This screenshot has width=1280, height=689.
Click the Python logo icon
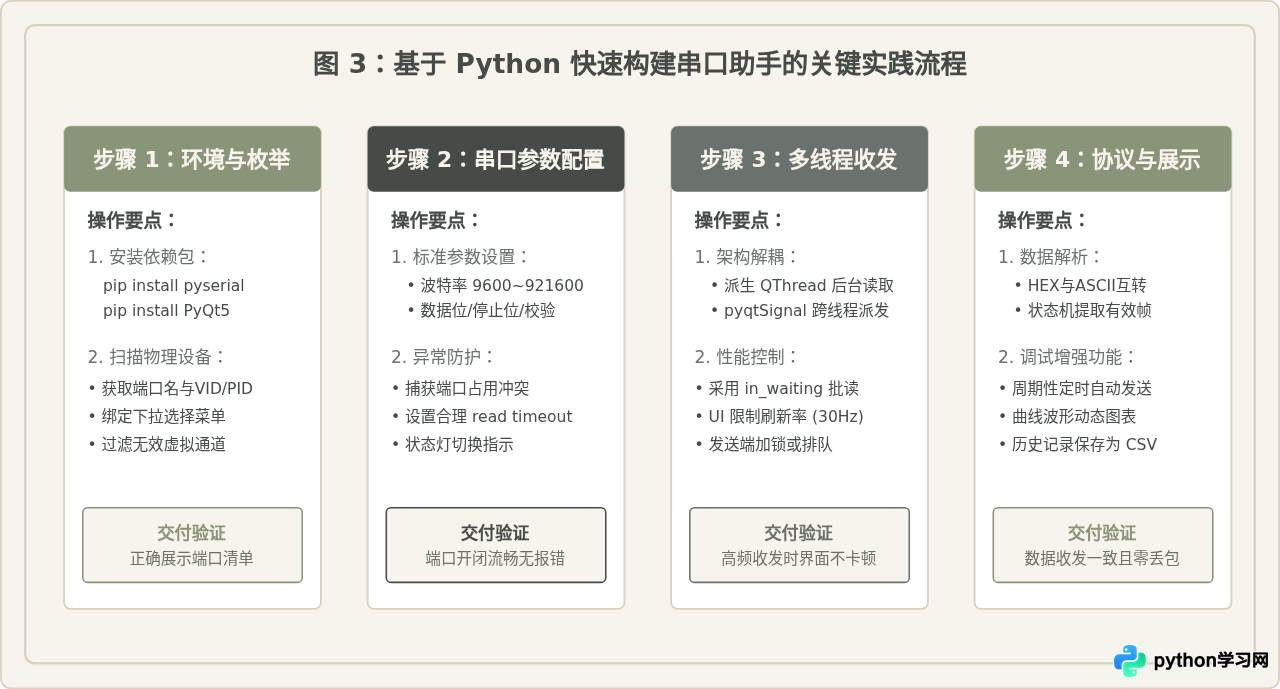click(1130, 661)
